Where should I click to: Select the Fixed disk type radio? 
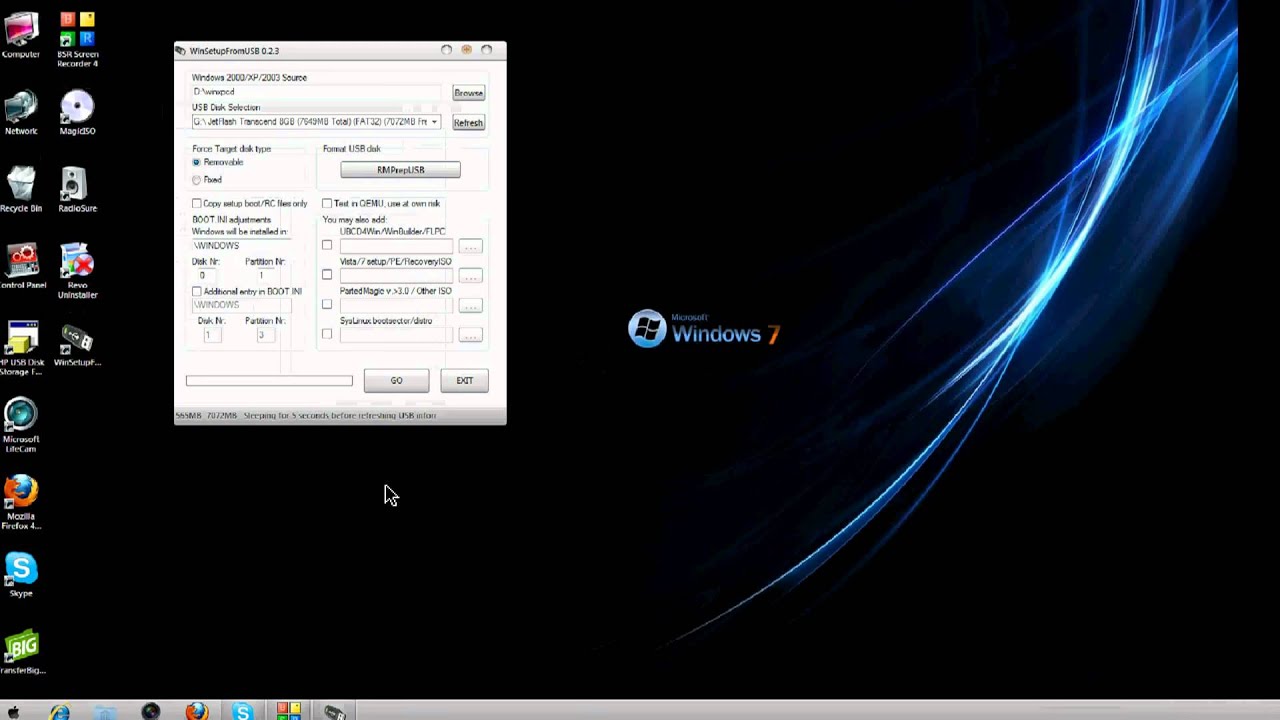196,180
